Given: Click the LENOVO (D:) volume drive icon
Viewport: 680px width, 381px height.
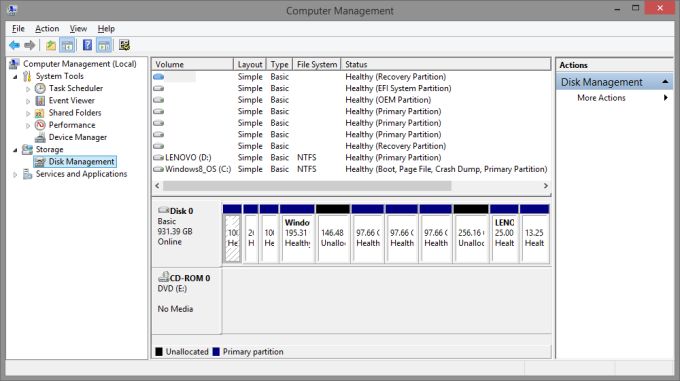Looking at the screenshot, I should click(158, 158).
